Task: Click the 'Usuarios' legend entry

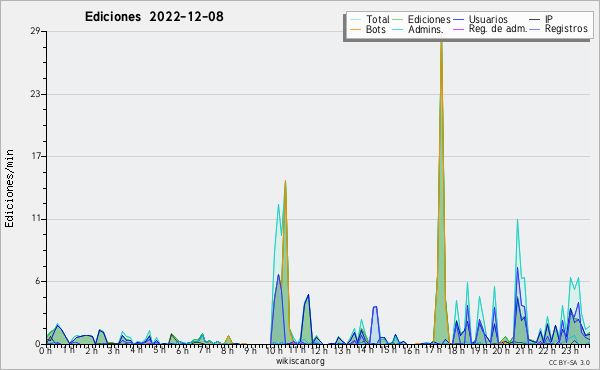Action: [x=488, y=19]
